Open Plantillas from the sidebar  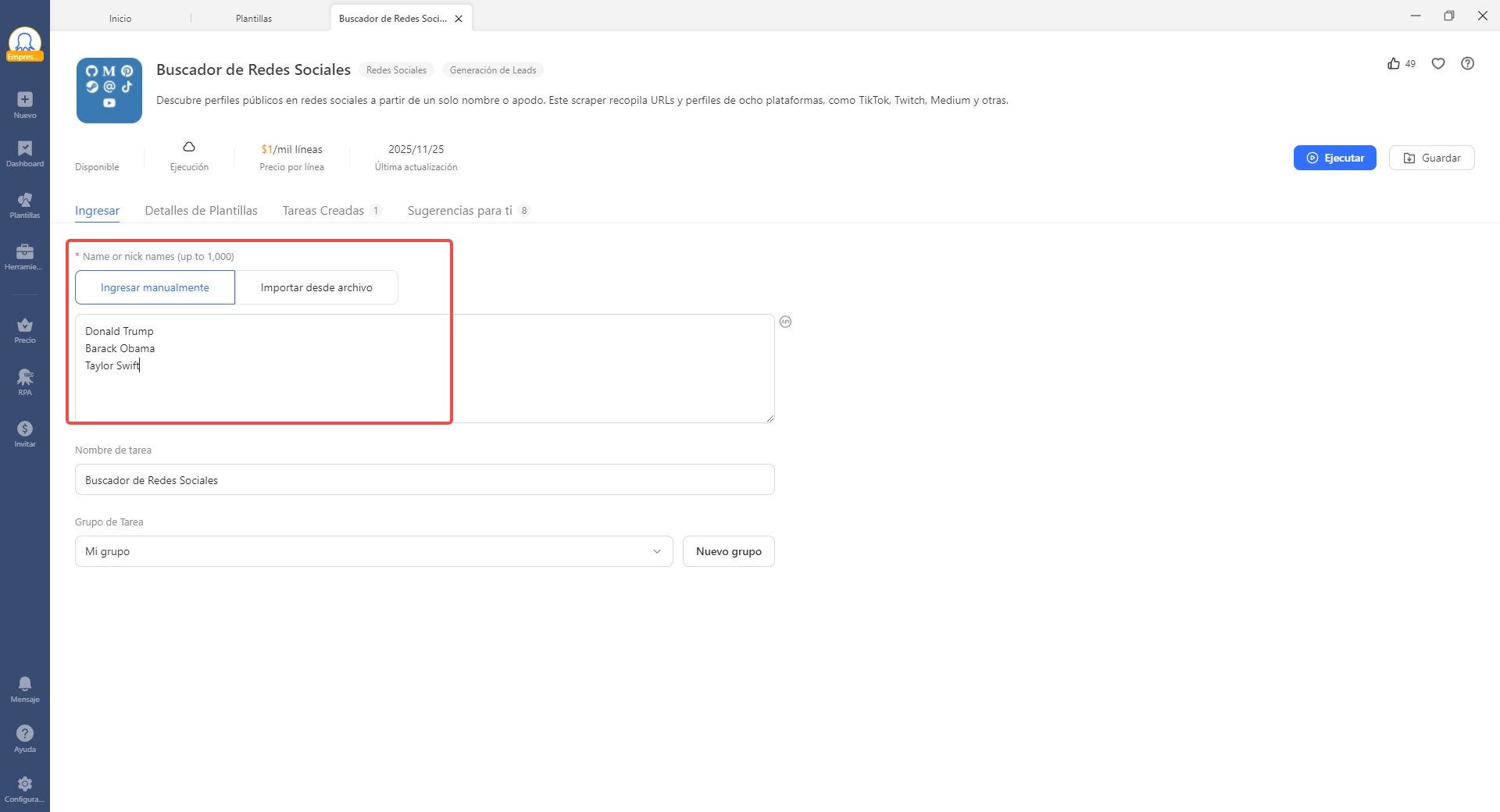click(x=25, y=205)
